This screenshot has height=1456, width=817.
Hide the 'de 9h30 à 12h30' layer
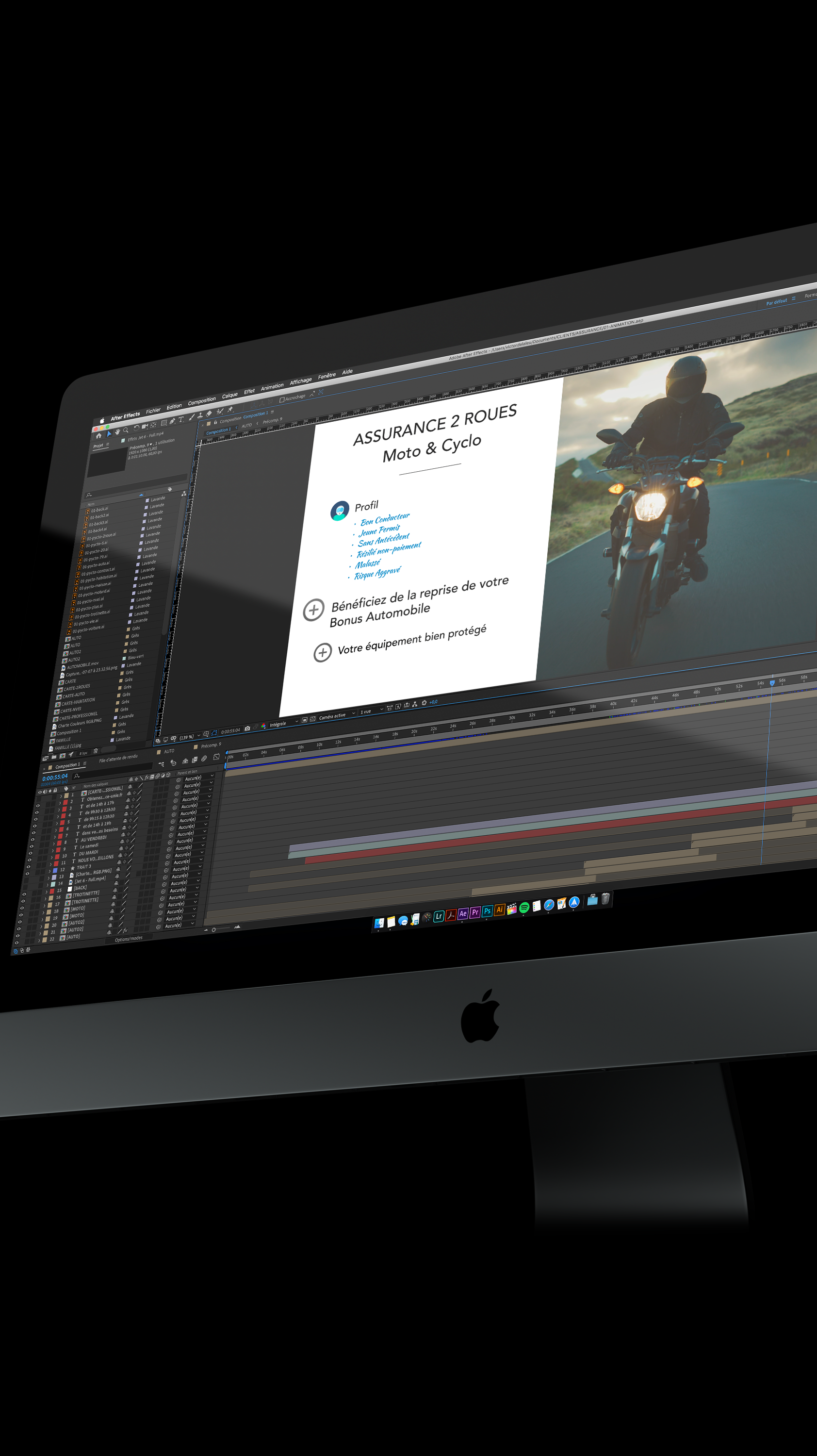click(x=35, y=819)
